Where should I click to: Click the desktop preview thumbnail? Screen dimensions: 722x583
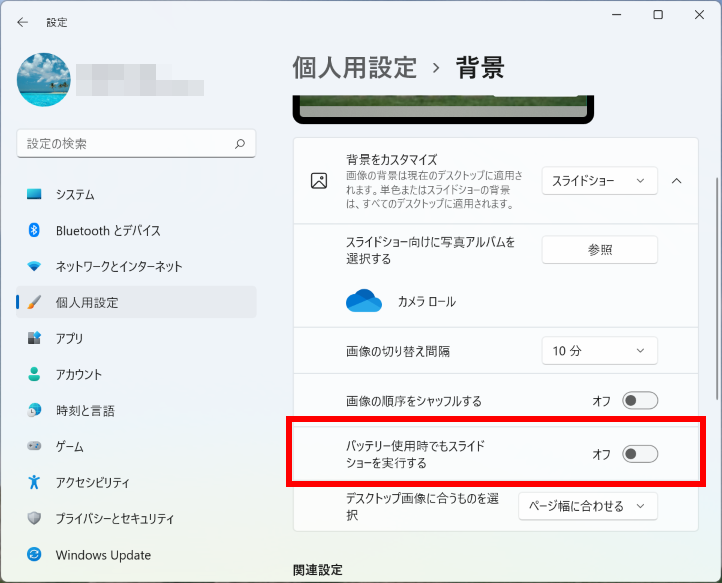443,109
